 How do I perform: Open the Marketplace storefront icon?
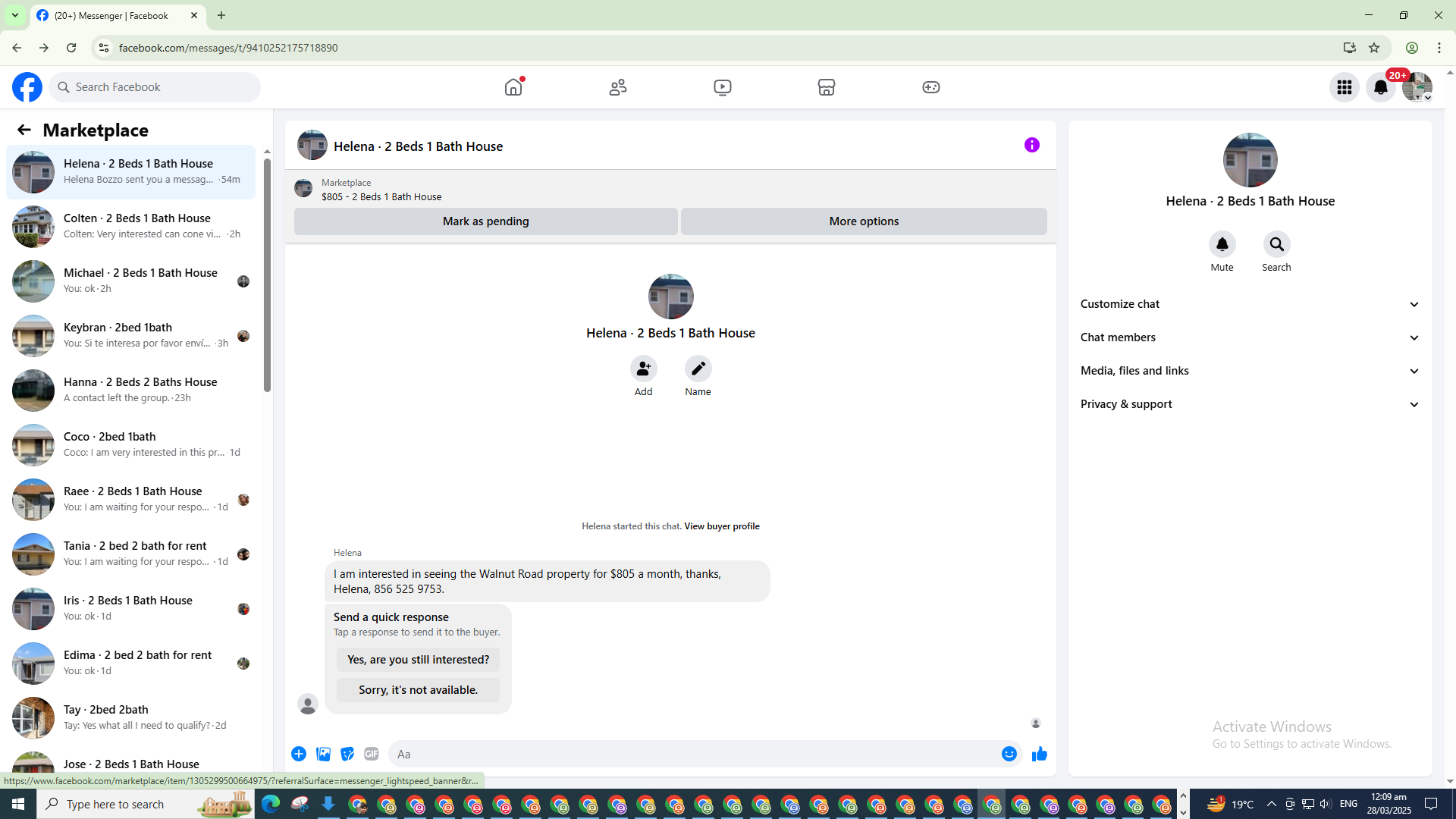click(827, 87)
